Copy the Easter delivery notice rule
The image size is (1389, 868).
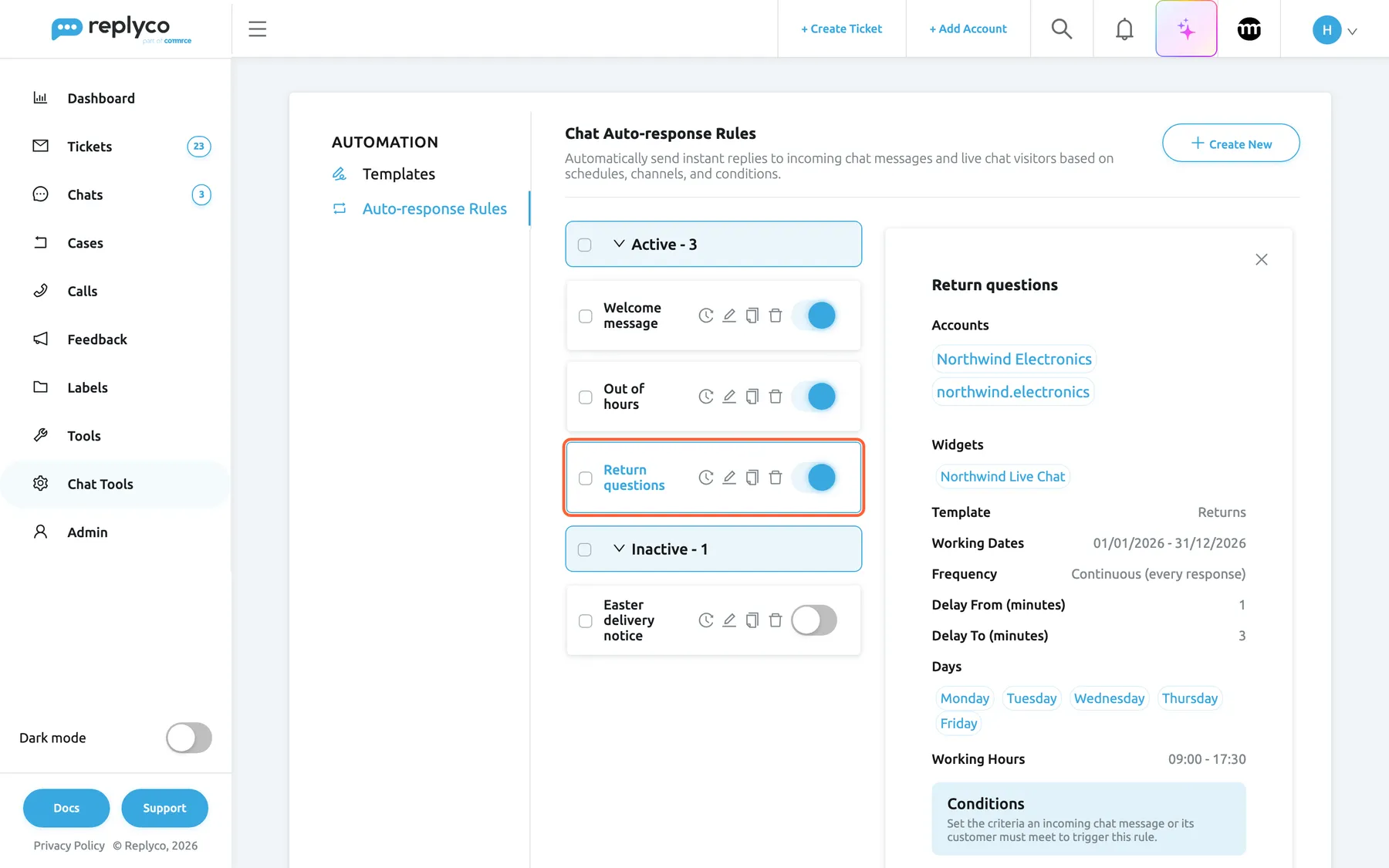point(752,620)
